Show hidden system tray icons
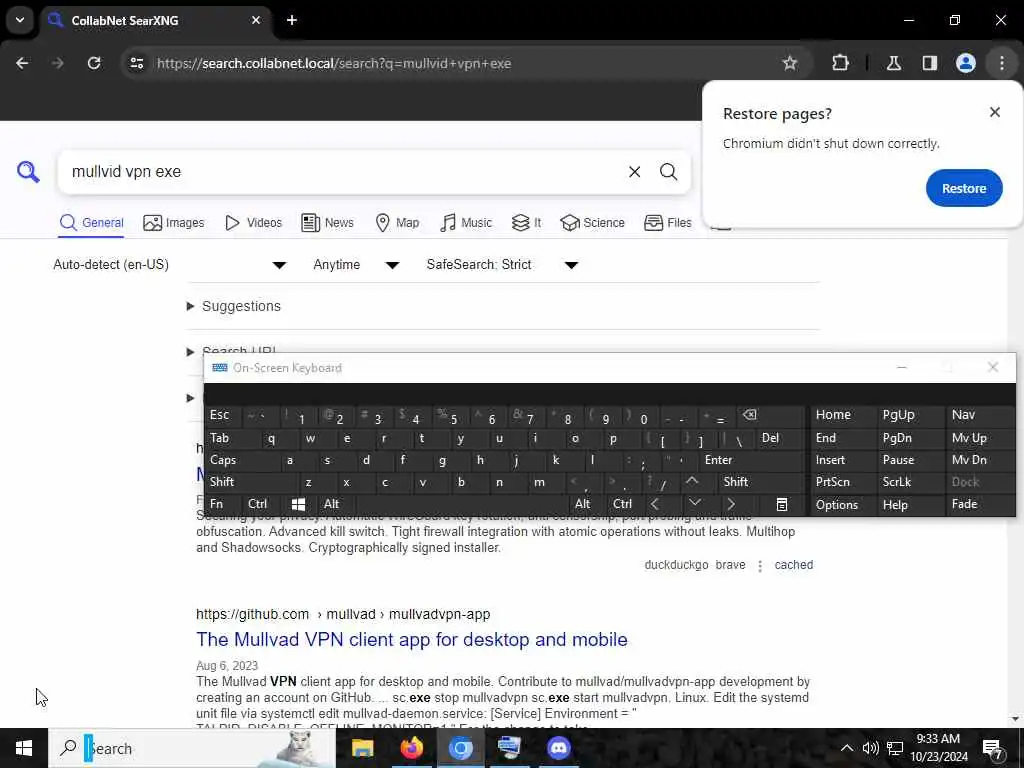1024x768 pixels. click(846, 748)
